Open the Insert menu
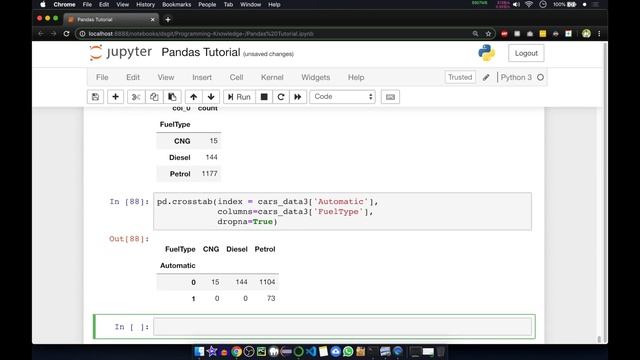640x360 pixels. pyautogui.click(x=202, y=77)
